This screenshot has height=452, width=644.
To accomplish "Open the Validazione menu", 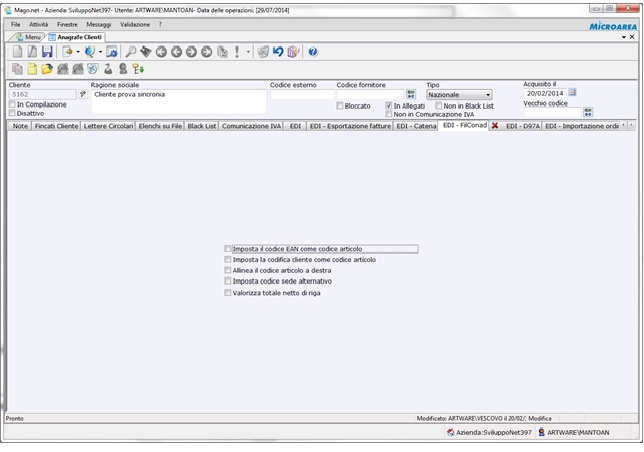I will pyautogui.click(x=135, y=23).
